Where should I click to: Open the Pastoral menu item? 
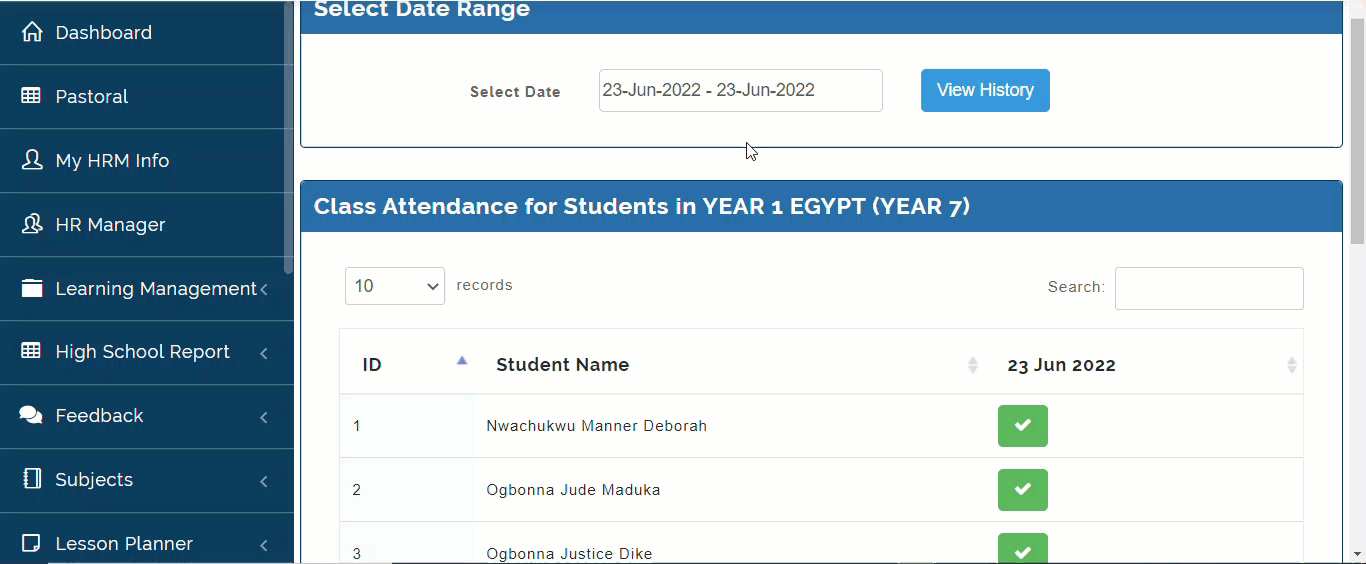click(x=92, y=96)
